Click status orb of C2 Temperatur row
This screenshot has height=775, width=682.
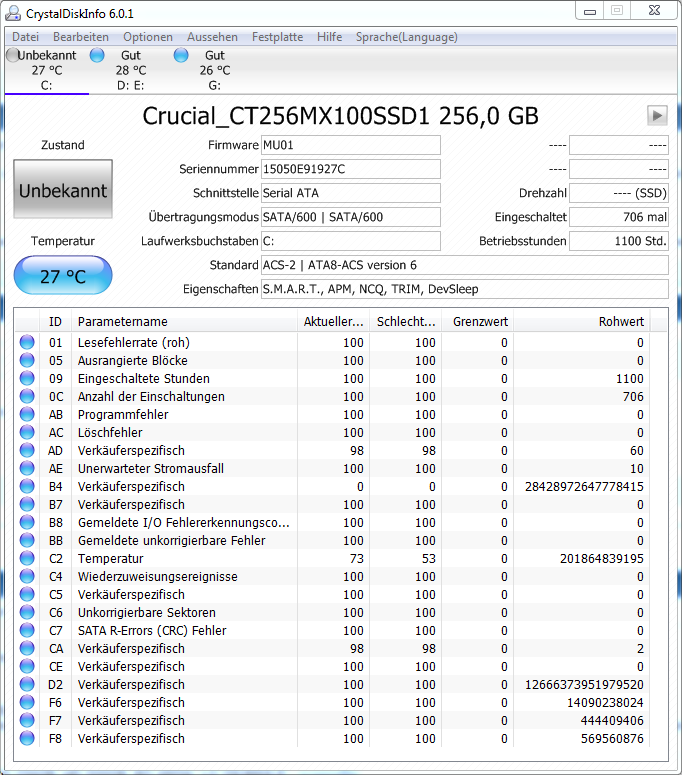[27, 558]
